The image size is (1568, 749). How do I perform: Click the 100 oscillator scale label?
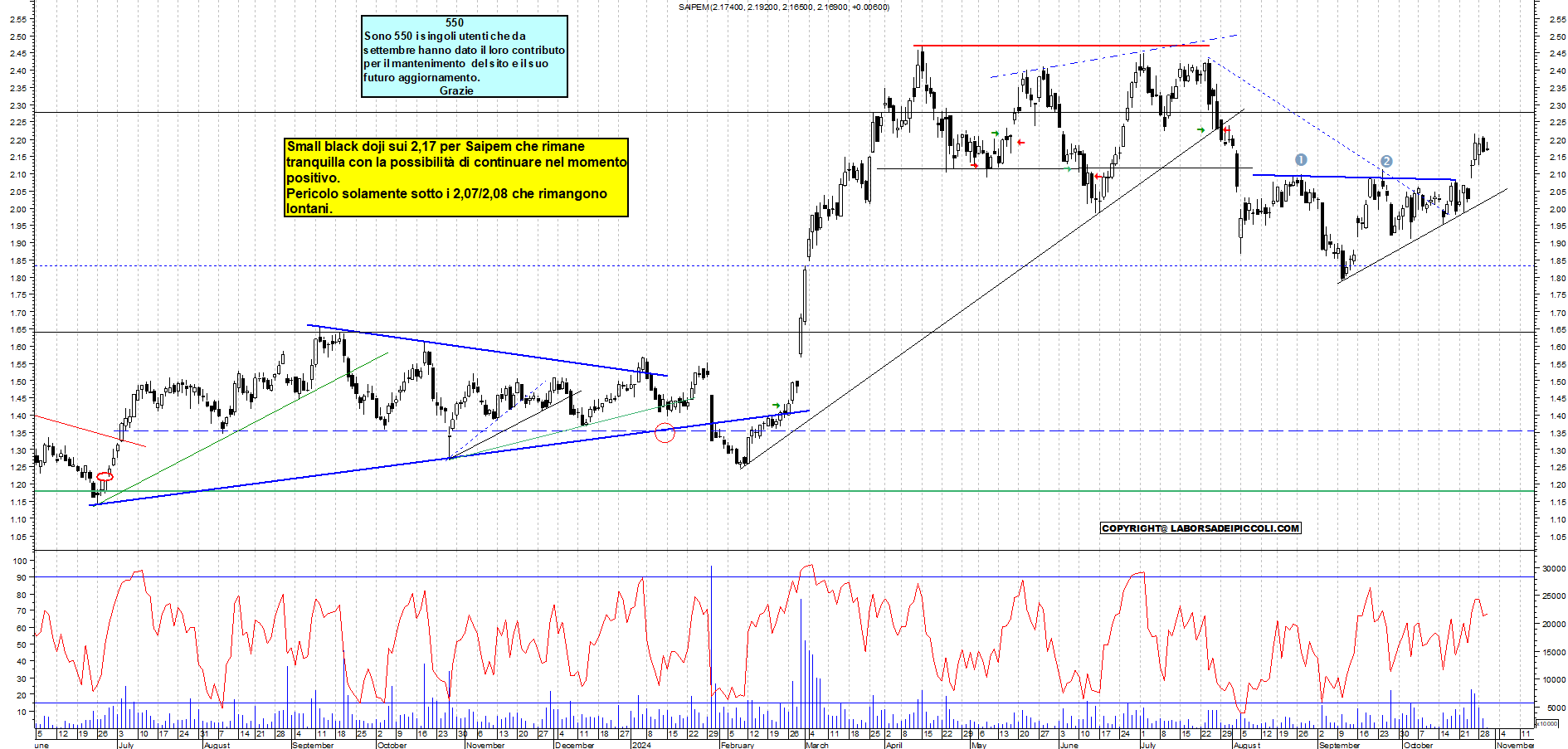click(21, 561)
